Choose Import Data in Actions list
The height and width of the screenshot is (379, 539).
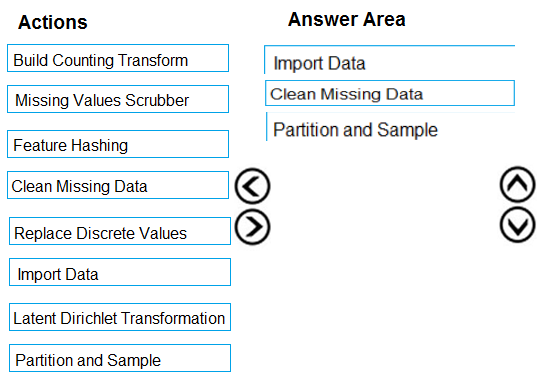click(x=120, y=272)
